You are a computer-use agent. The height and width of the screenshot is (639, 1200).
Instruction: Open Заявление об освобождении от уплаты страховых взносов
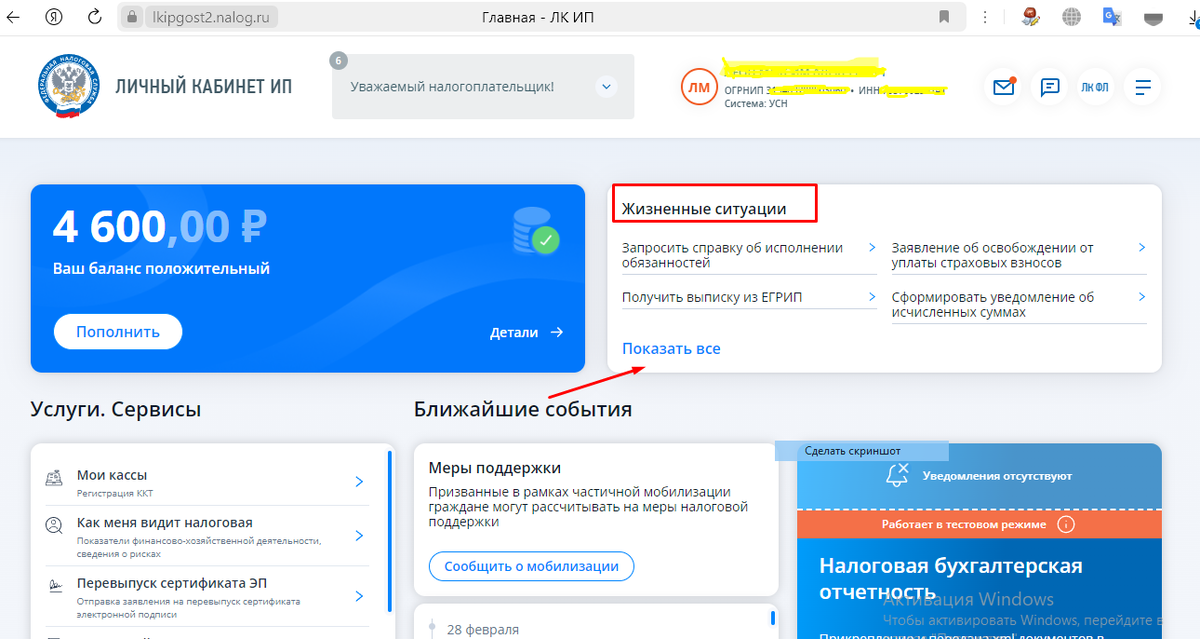pos(1018,255)
